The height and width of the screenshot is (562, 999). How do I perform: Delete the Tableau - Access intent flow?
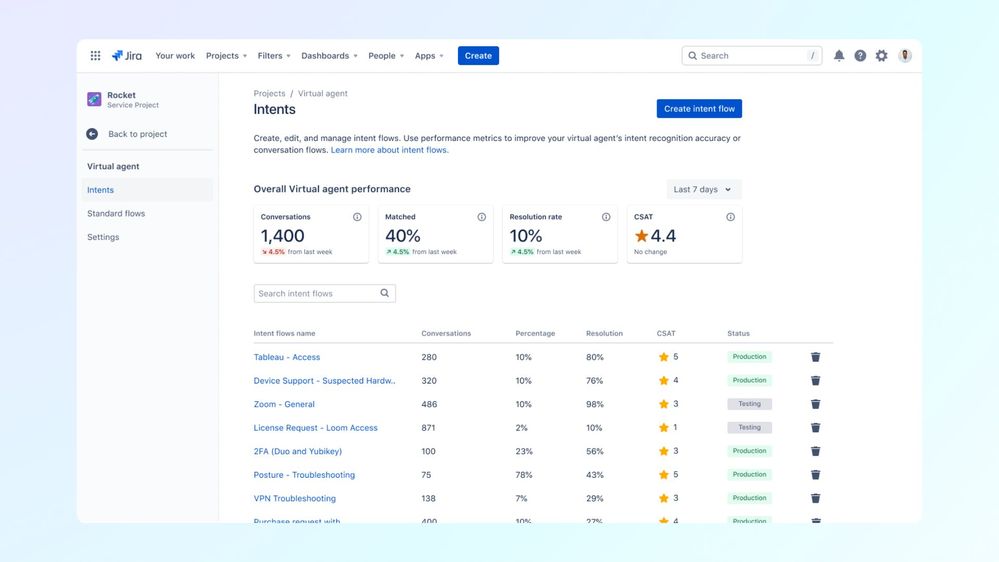(x=816, y=357)
